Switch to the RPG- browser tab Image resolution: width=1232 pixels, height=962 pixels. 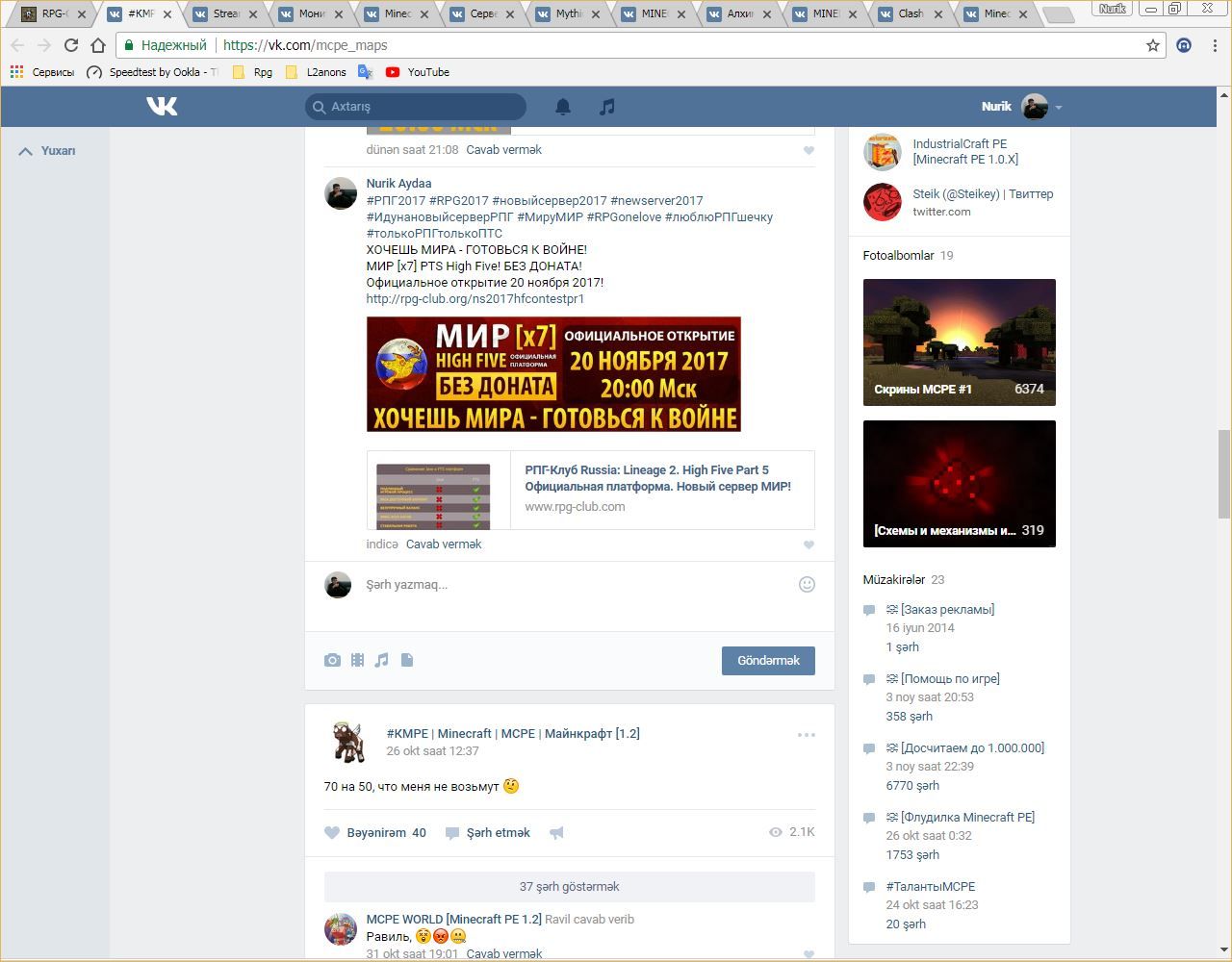pyautogui.click(x=54, y=13)
